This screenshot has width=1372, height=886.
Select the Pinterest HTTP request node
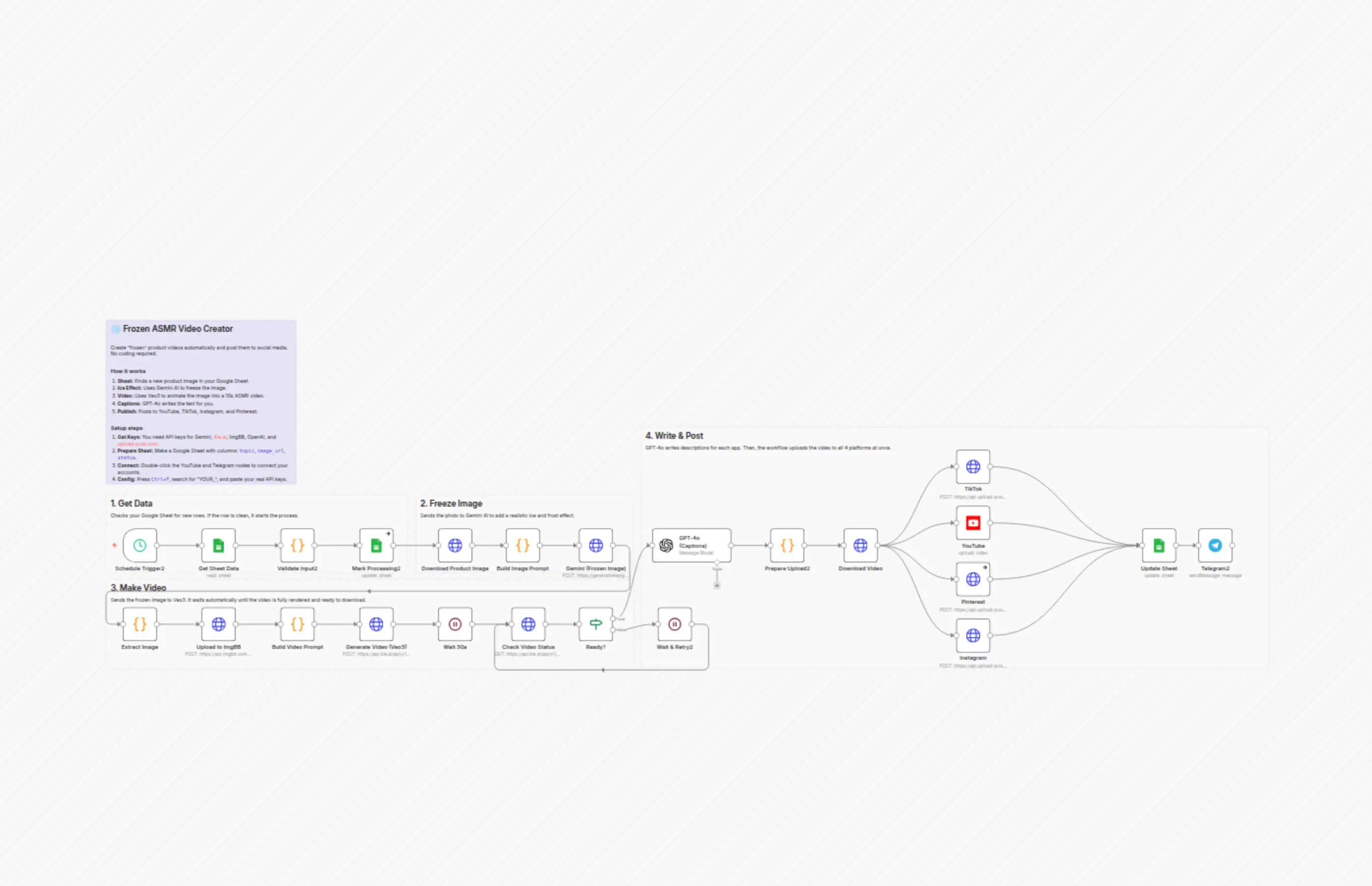pos(973,579)
